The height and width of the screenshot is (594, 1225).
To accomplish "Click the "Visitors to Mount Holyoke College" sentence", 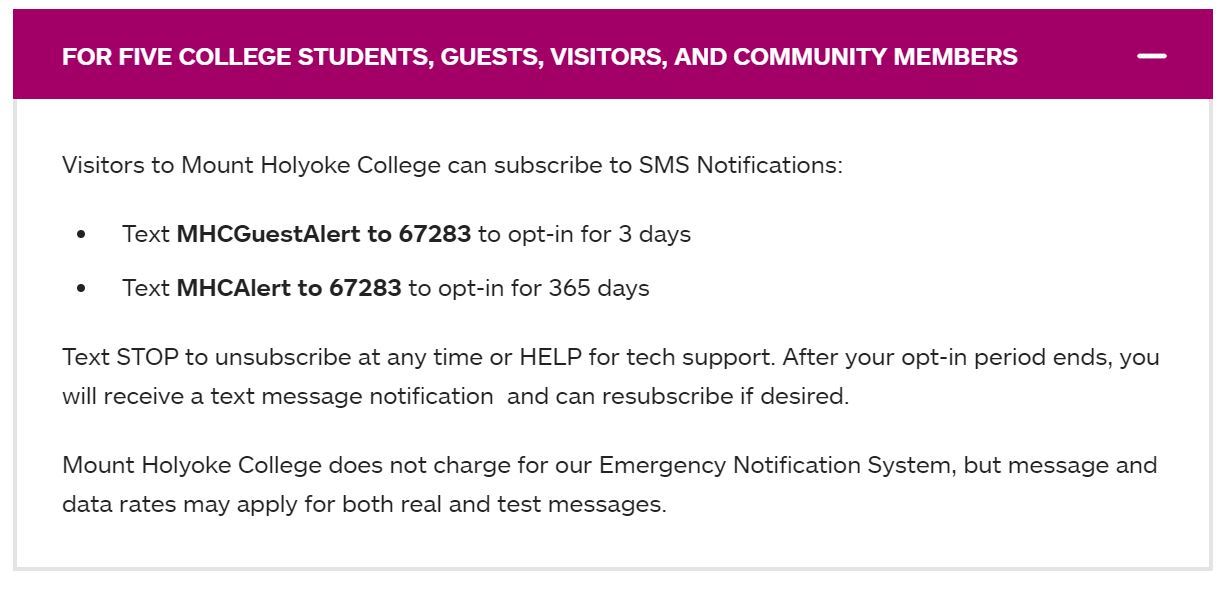I will coord(251,164).
